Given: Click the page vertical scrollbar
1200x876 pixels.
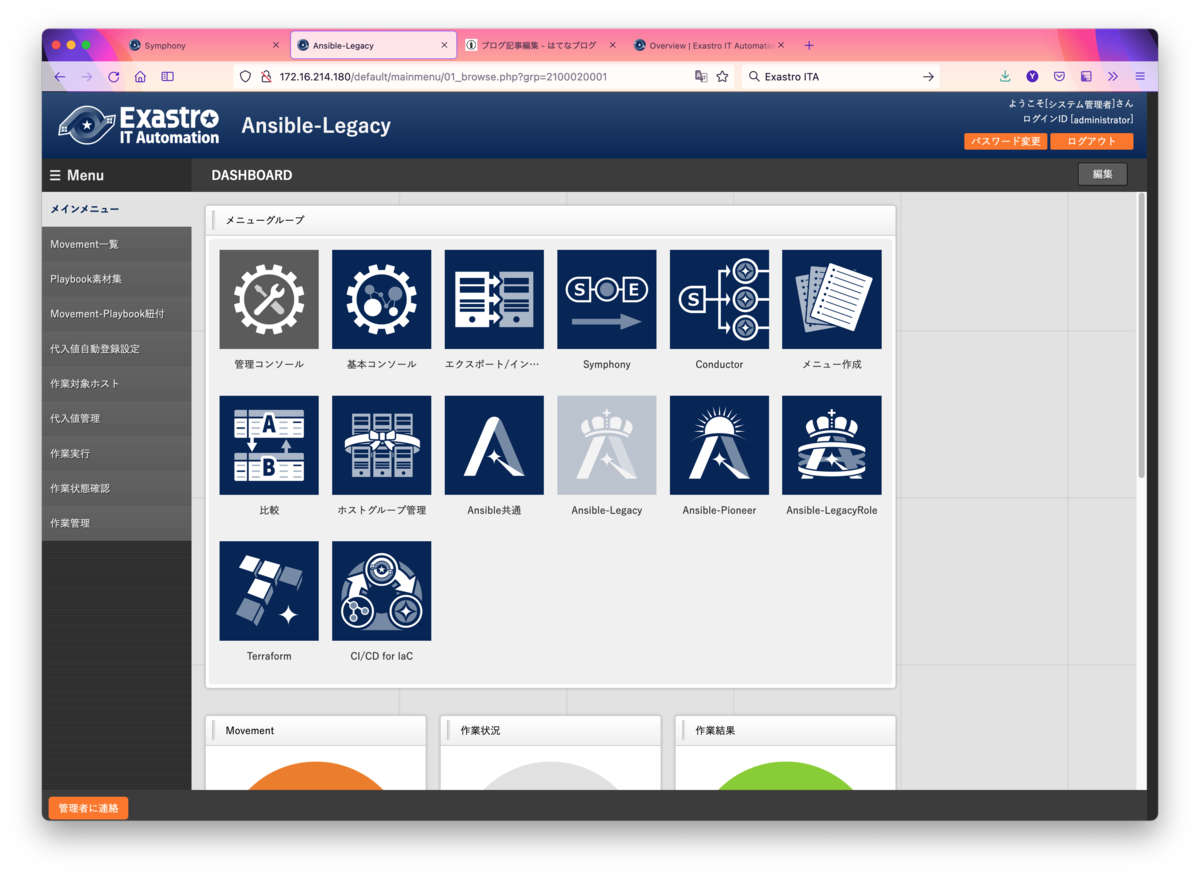Looking at the screenshot, I should click(x=1141, y=335).
